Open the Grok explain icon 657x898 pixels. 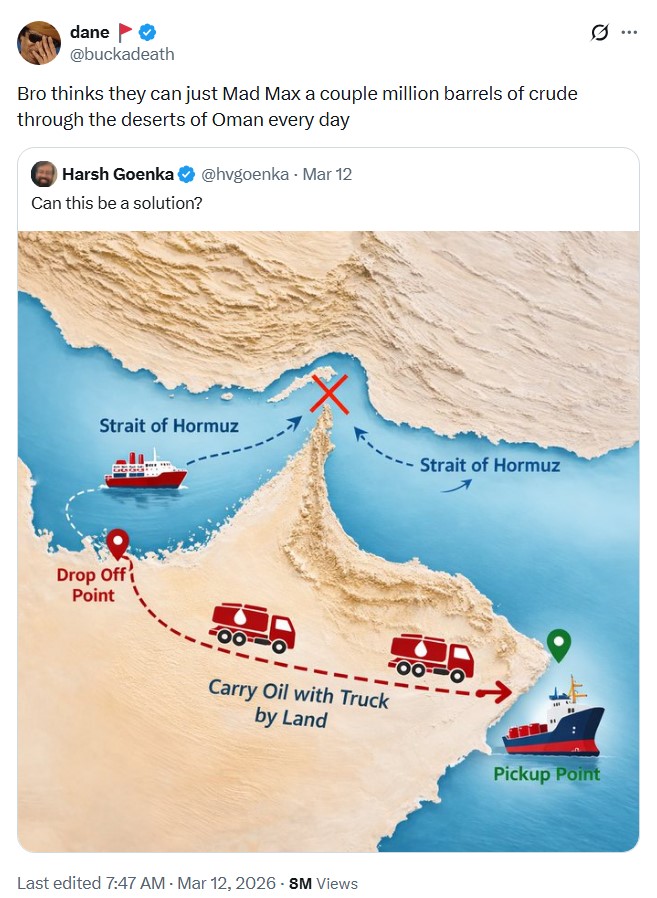(x=599, y=33)
